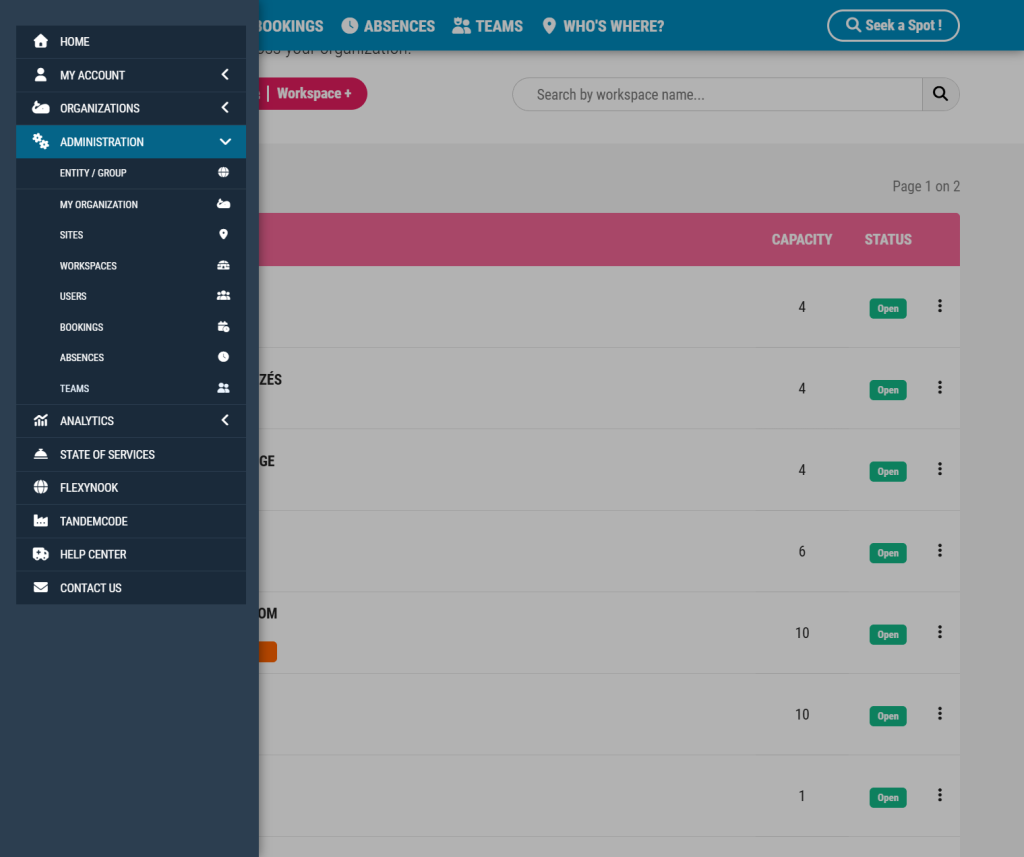Click top nav Who's Where? link
1024x857 pixels.
click(603, 26)
